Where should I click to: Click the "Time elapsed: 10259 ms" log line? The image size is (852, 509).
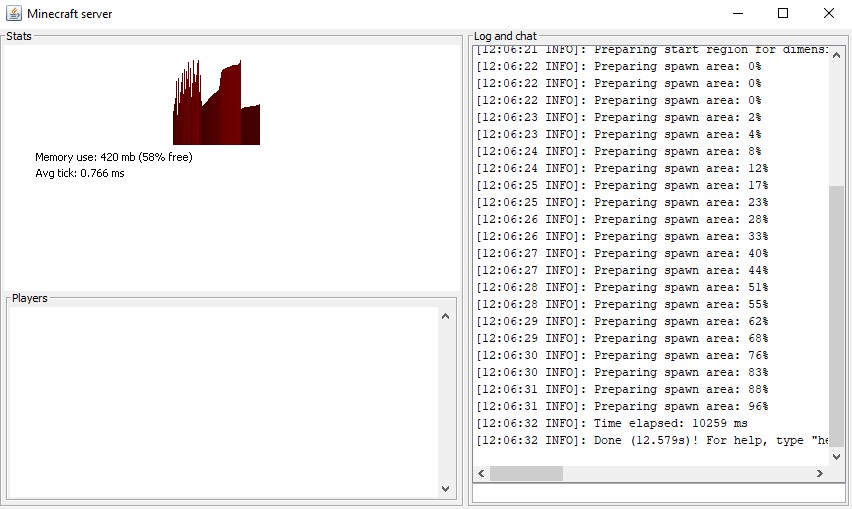[x=612, y=423]
